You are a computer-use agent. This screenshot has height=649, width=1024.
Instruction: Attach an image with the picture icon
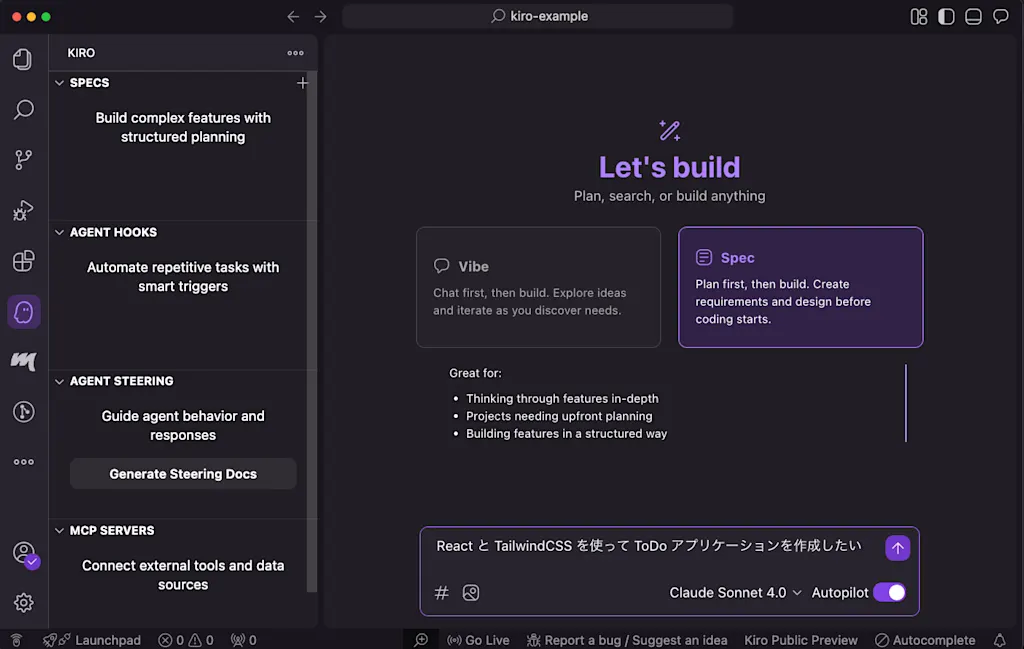[x=471, y=592]
